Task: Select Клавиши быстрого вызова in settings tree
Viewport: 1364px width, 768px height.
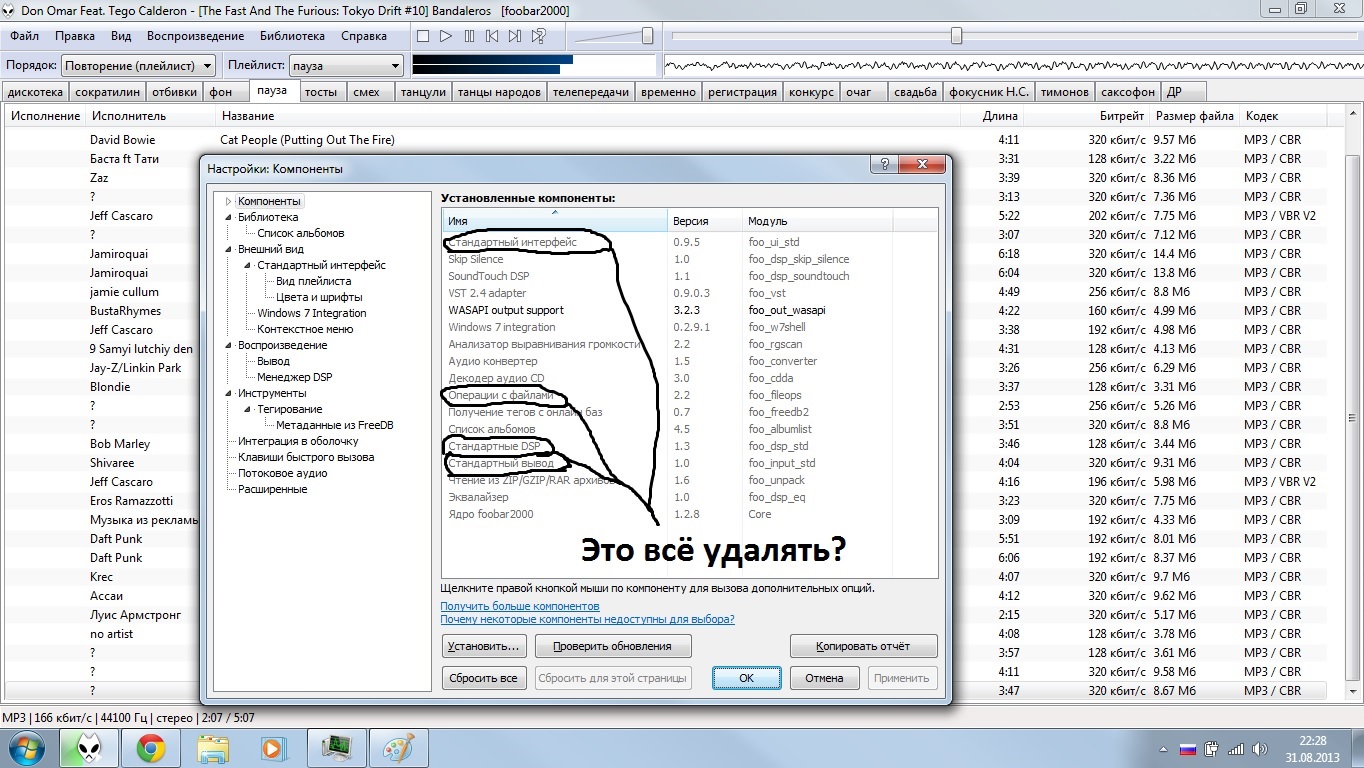Action: [306, 457]
